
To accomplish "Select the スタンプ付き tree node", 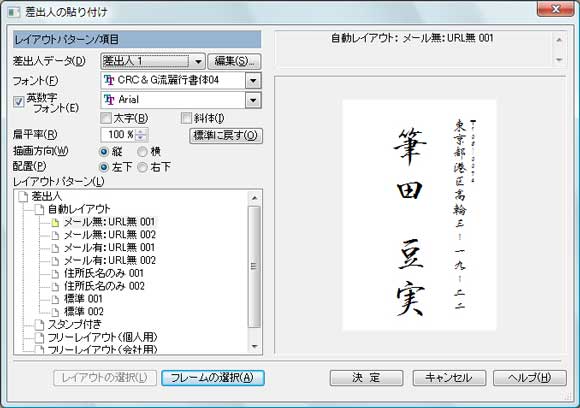I will click(x=75, y=325).
